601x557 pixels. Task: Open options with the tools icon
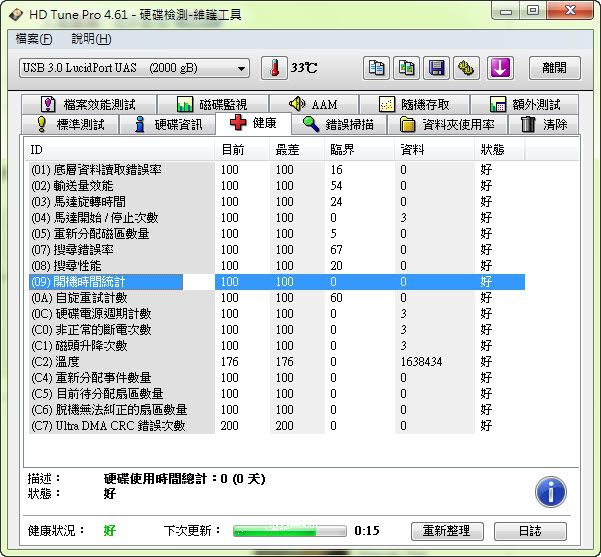tap(467, 68)
